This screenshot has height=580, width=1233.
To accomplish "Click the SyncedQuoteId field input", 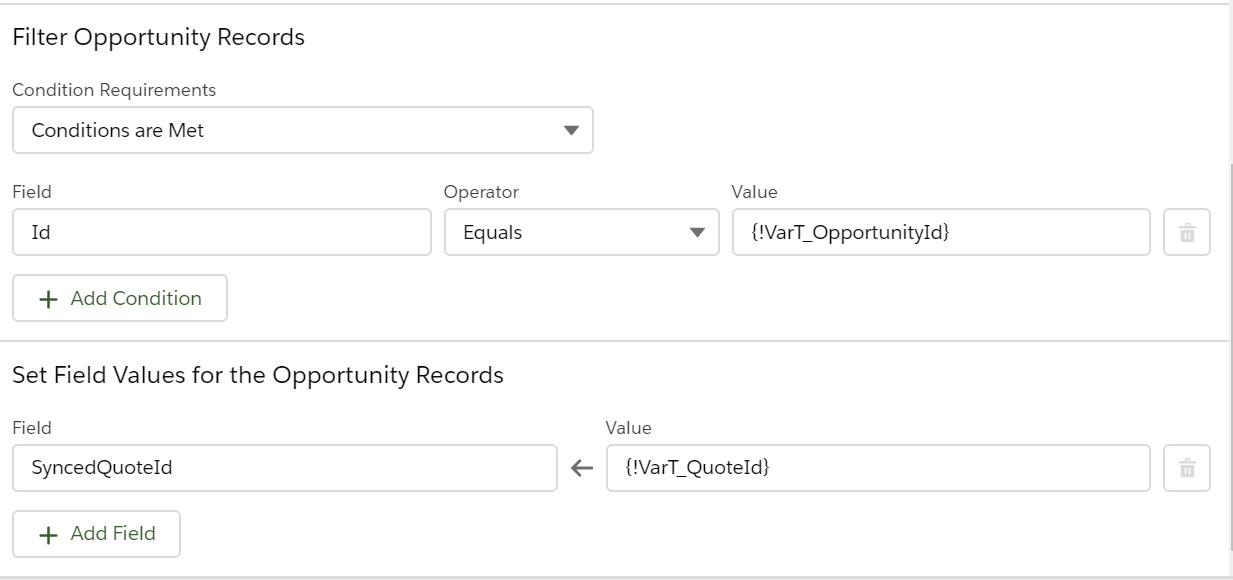I will point(284,468).
